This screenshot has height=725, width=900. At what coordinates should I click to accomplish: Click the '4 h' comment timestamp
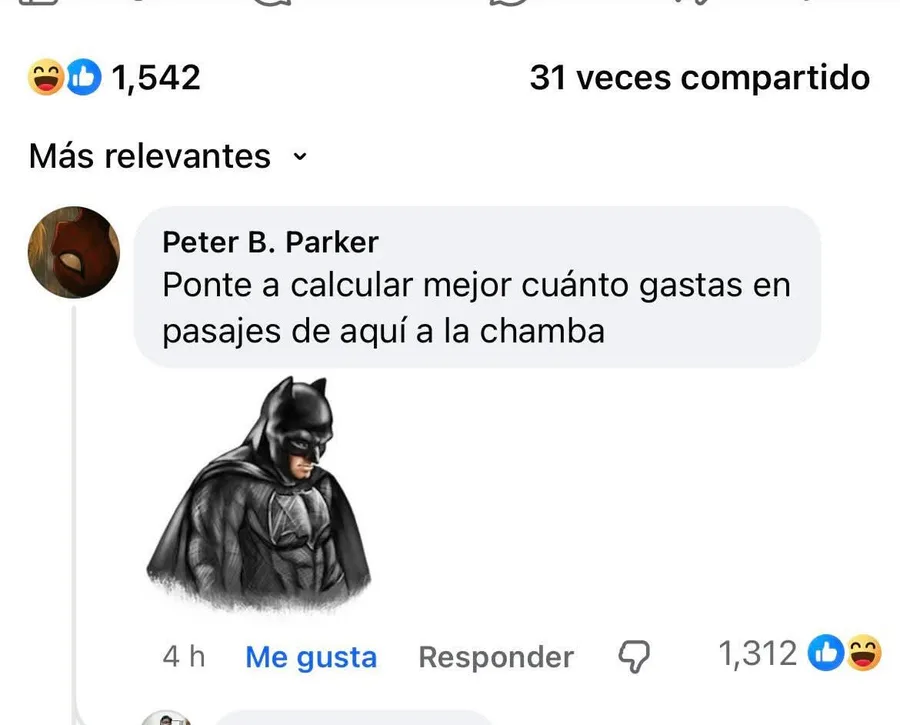184,656
